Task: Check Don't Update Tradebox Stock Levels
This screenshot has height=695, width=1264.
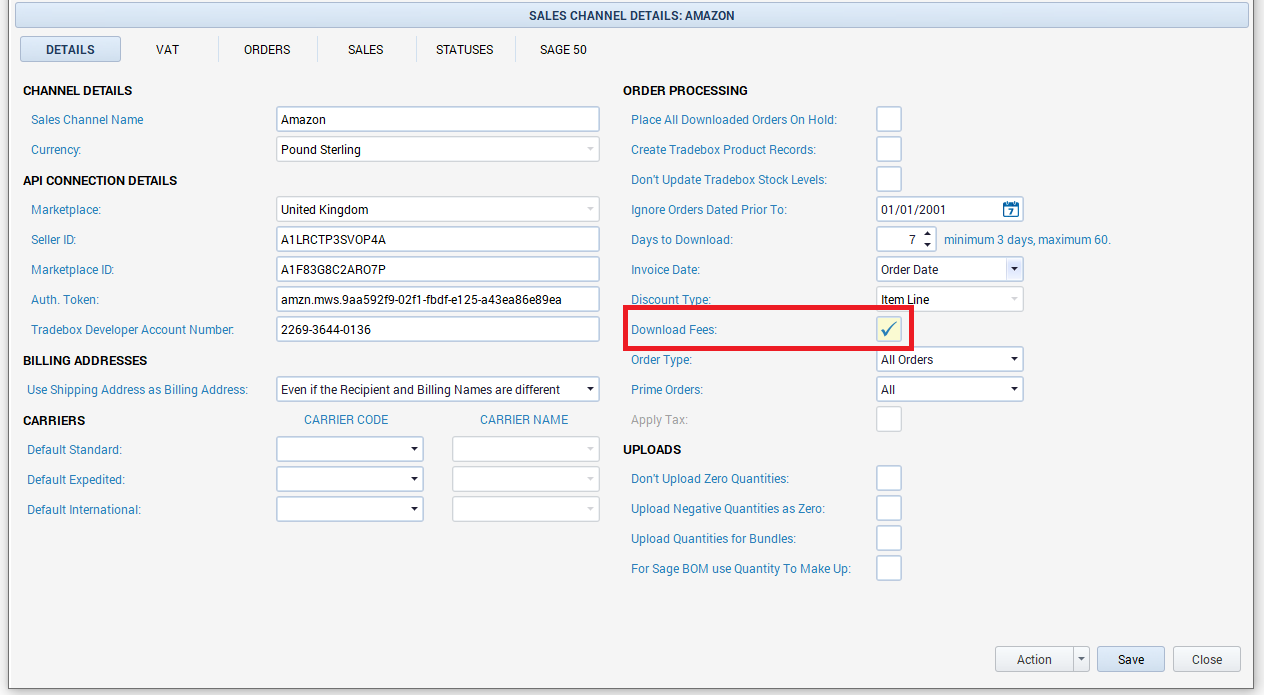Action: click(889, 179)
